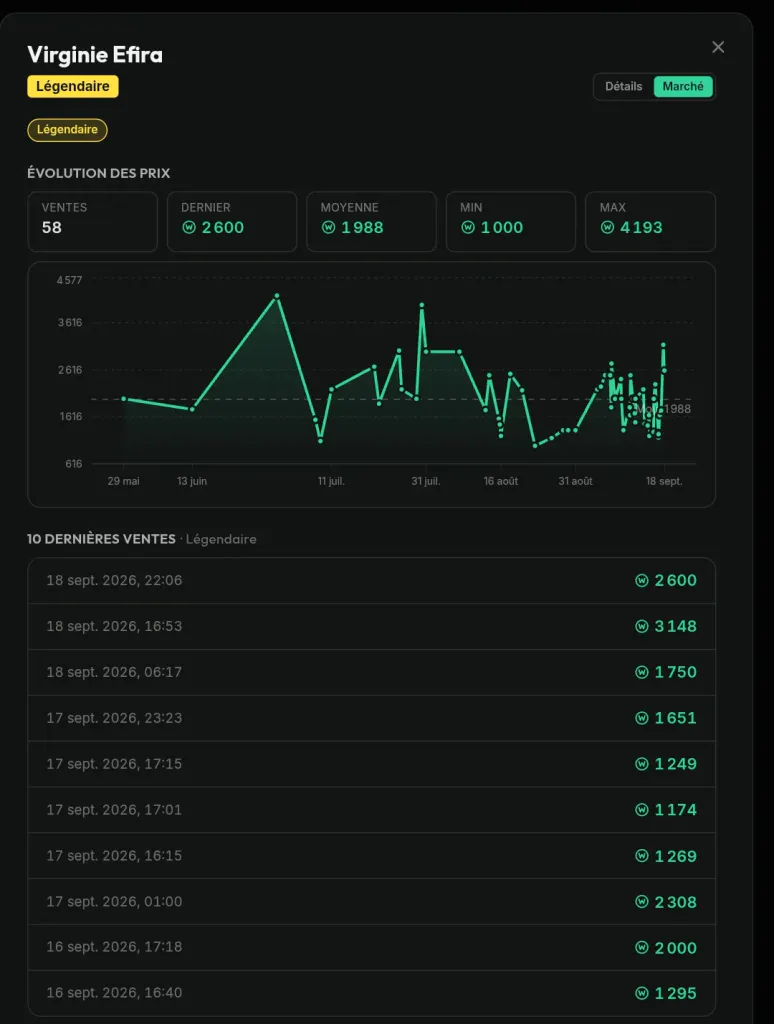Click the coin icon next to 2 308

click(641, 902)
